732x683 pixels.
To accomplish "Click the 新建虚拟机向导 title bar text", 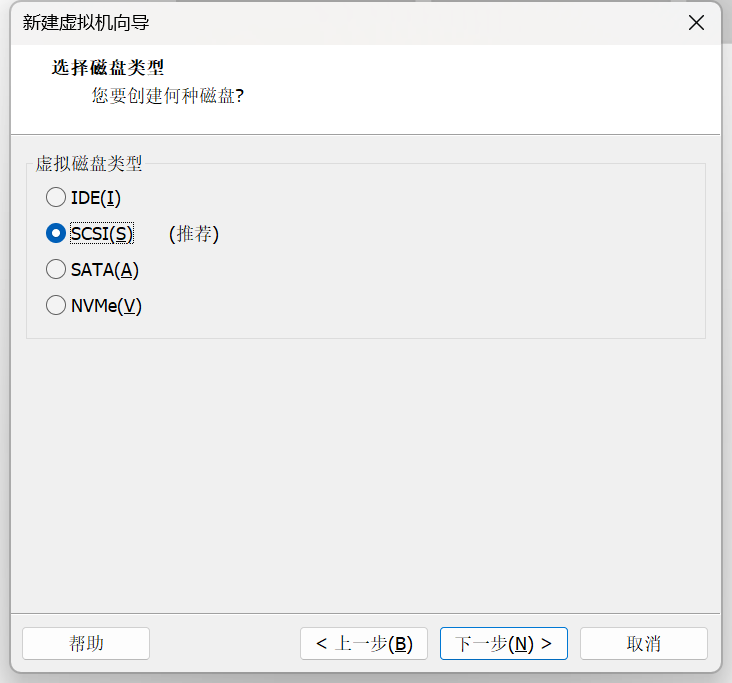I will [x=86, y=22].
